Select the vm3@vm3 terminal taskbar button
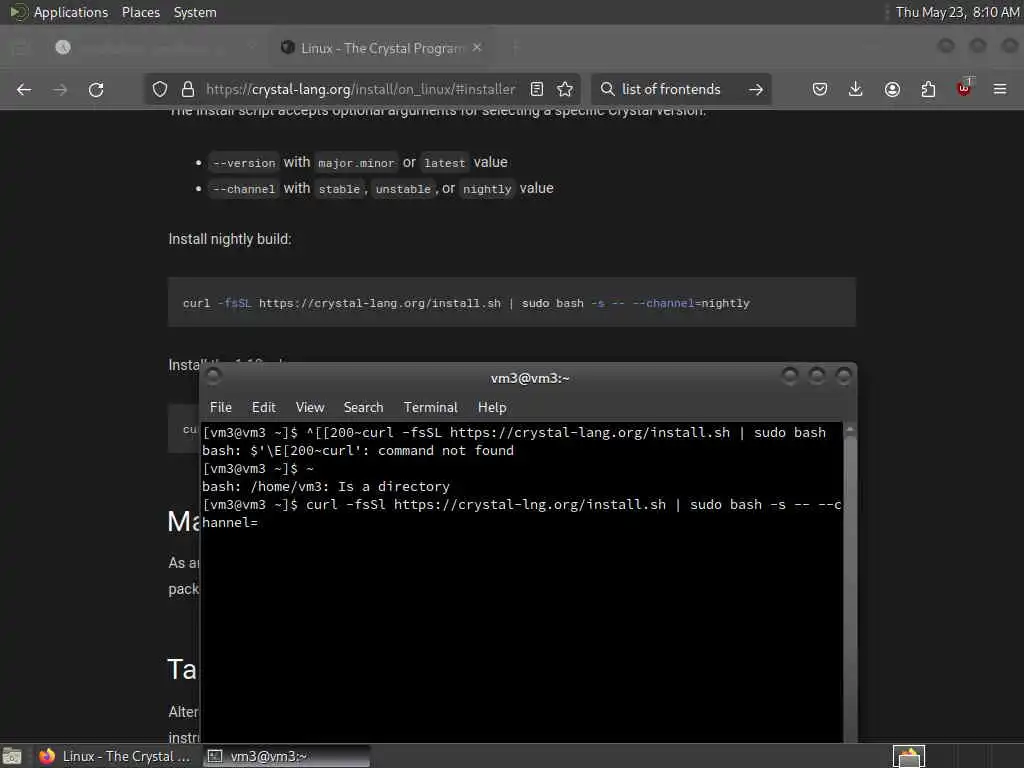Image resolution: width=1024 pixels, height=768 pixels. (286, 756)
